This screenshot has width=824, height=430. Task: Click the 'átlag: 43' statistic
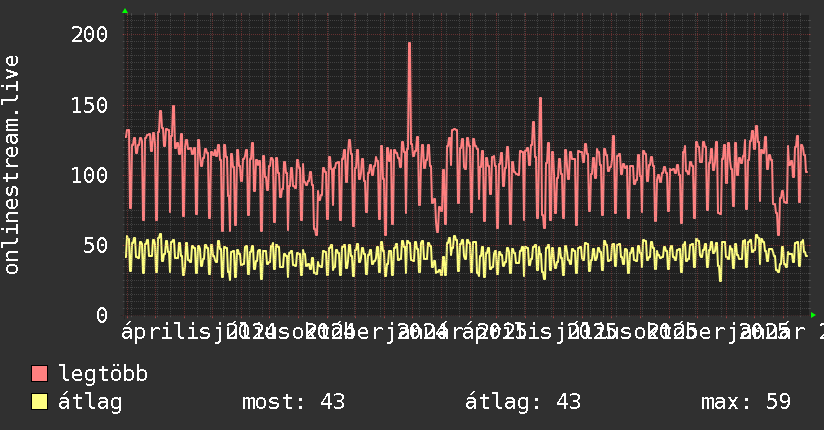click(x=523, y=402)
